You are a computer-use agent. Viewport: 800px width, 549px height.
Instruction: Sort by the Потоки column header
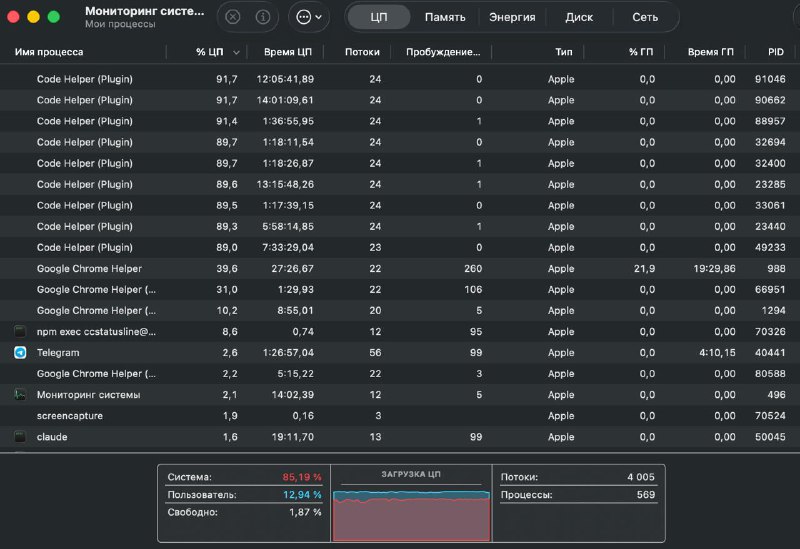(x=361, y=52)
